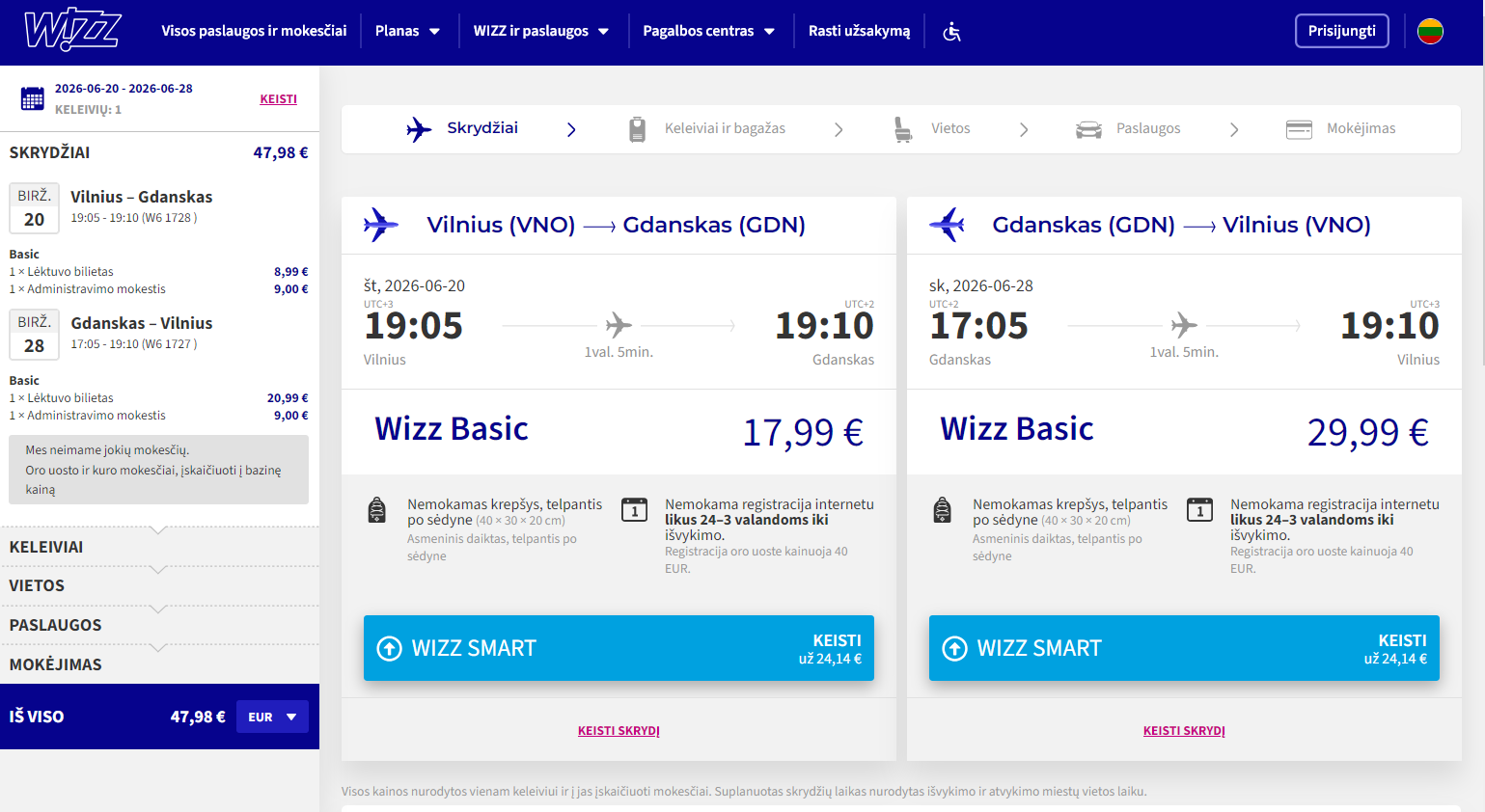Click the Lithuanian flag language icon
The image size is (1485, 812).
[x=1430, y=32]
